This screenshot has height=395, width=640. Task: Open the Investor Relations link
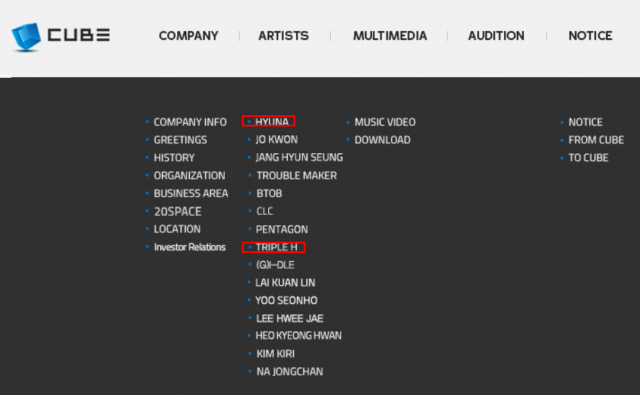pyautogui.click(x=190, y=247)
